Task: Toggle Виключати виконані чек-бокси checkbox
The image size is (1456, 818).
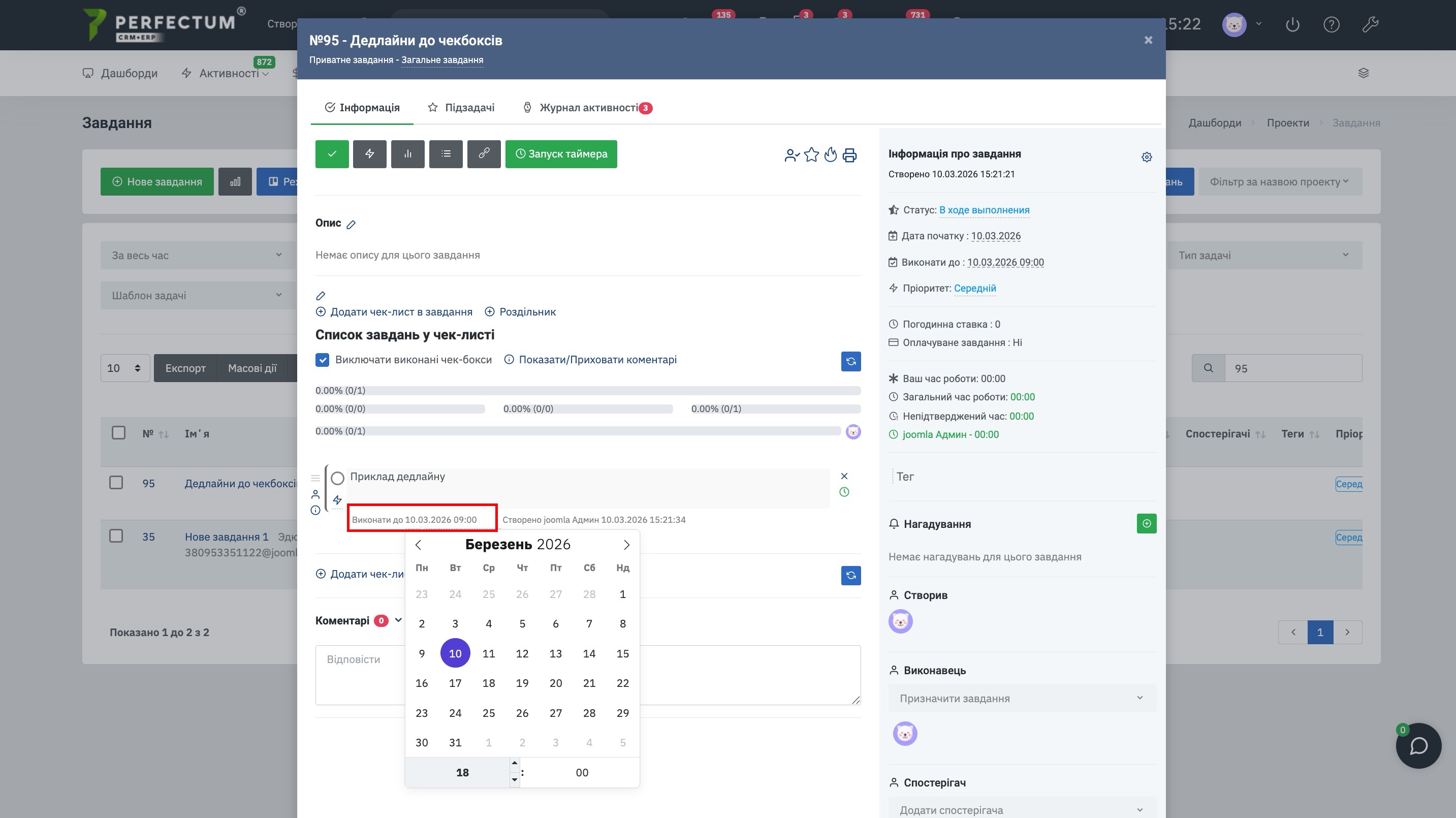Action: pos(322,360)
